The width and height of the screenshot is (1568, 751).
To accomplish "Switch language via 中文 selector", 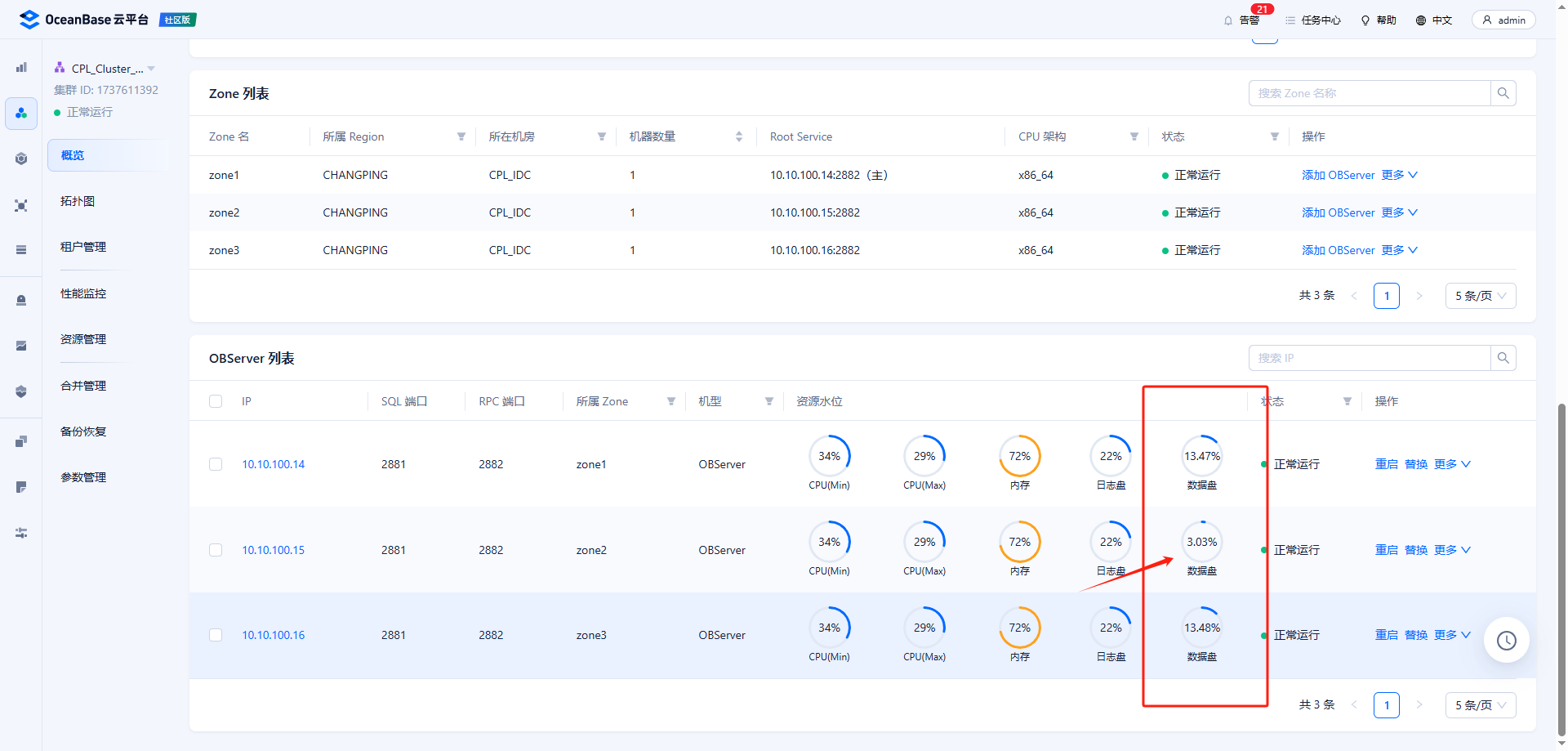I will coord(1434,20).
